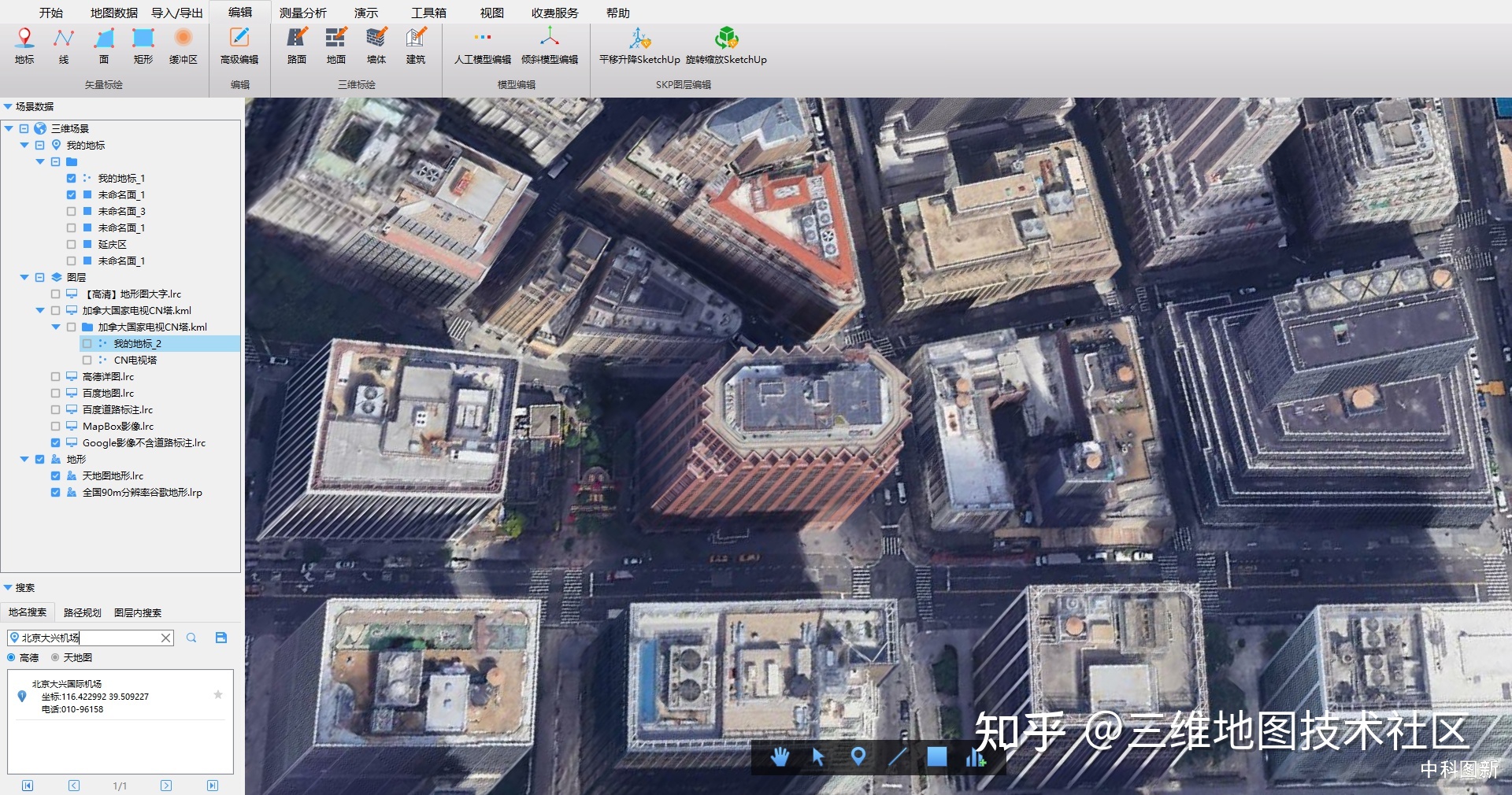This screenshot has width=1512, height=795.
Task: Collapse the 场景数据 panel
Action: click(x=8, y=107)
